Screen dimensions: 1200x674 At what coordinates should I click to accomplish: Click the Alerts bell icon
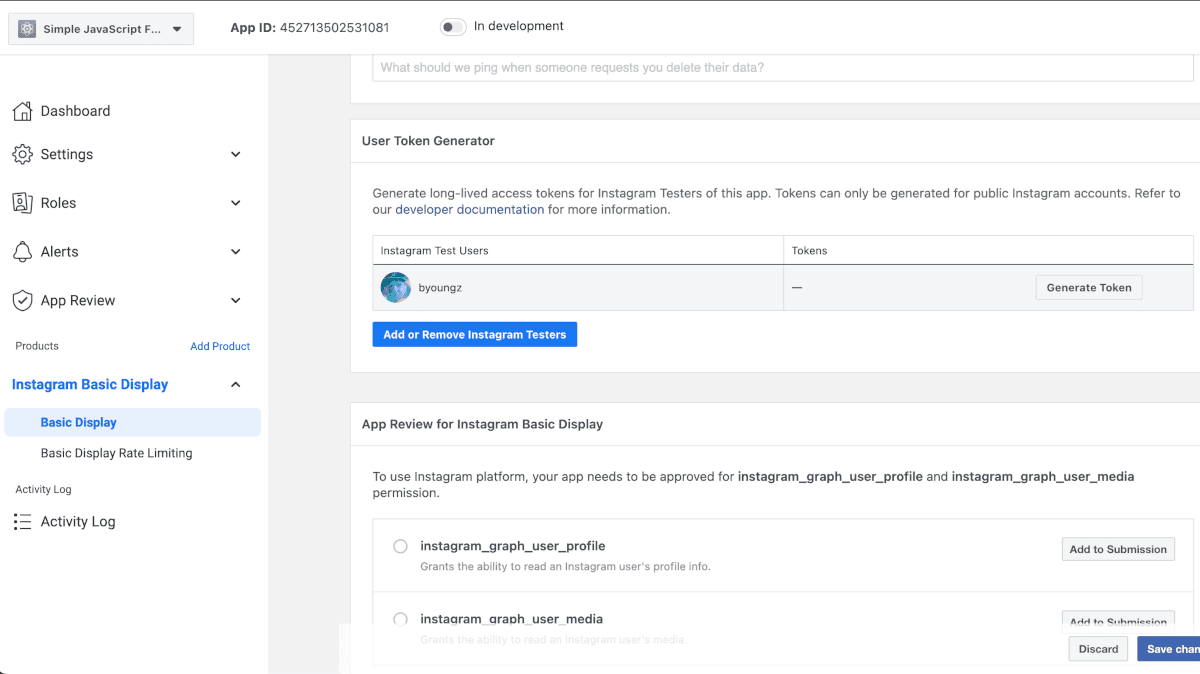[22, 252]
